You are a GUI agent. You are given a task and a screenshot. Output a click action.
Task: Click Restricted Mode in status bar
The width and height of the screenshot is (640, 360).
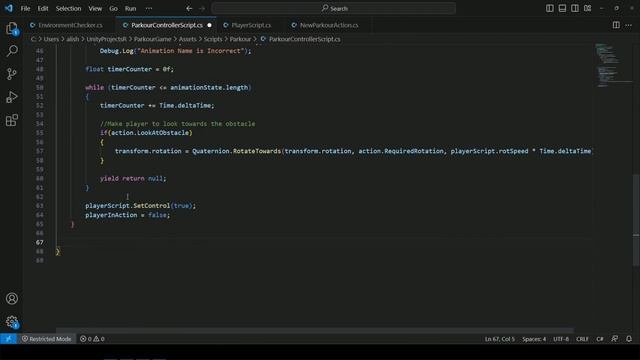[x=47, y=339]
